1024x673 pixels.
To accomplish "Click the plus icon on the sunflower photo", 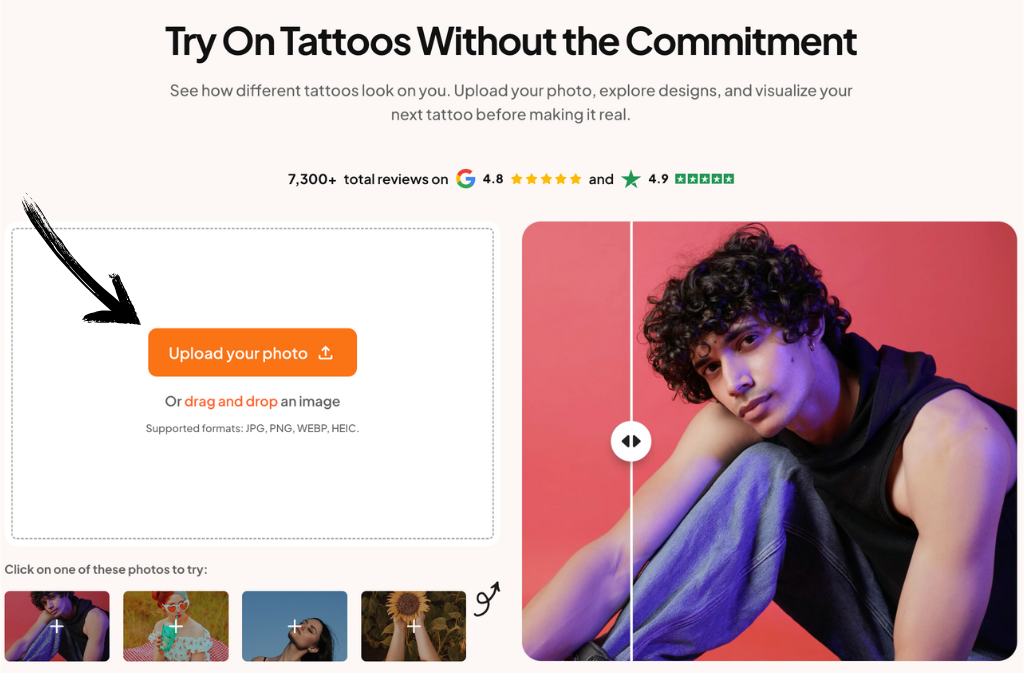I will point(413,626).
